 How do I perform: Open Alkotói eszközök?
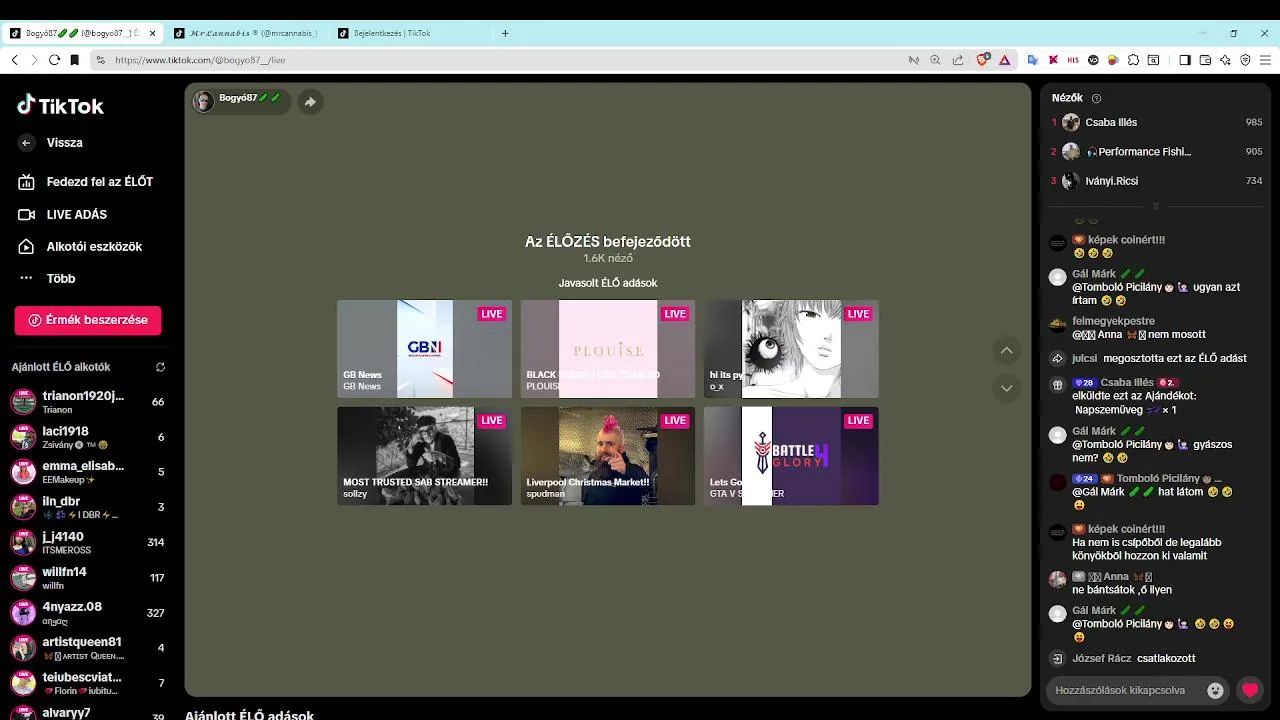tap(81, 246)
